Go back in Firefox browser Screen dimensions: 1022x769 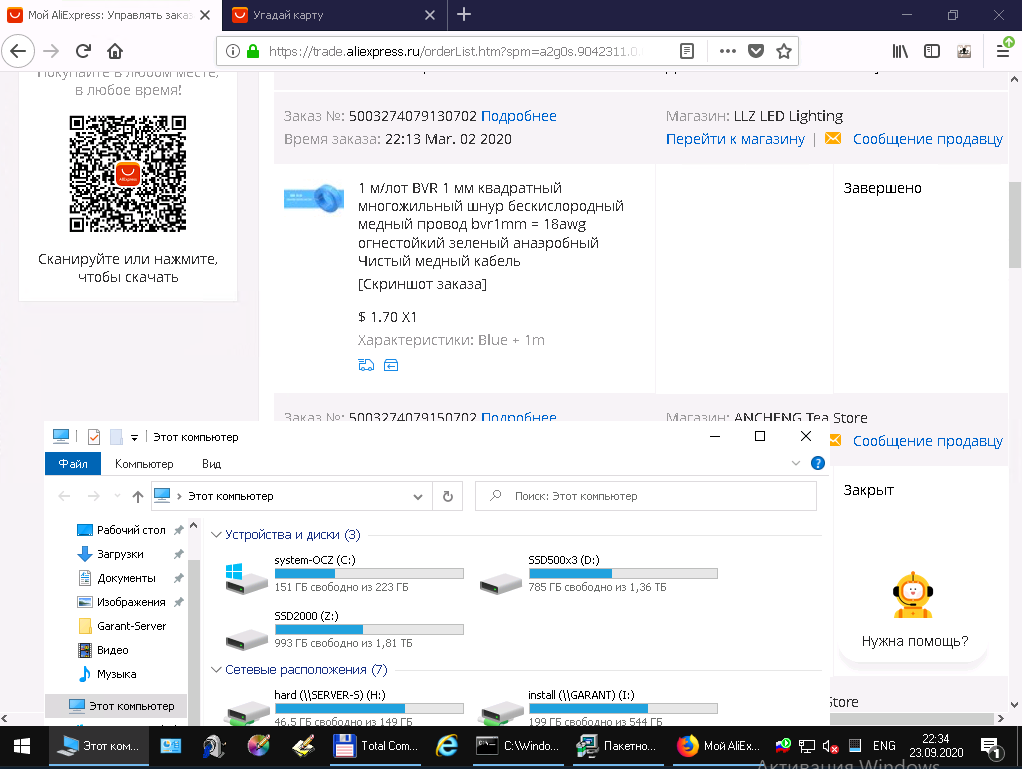coord(18,51)
